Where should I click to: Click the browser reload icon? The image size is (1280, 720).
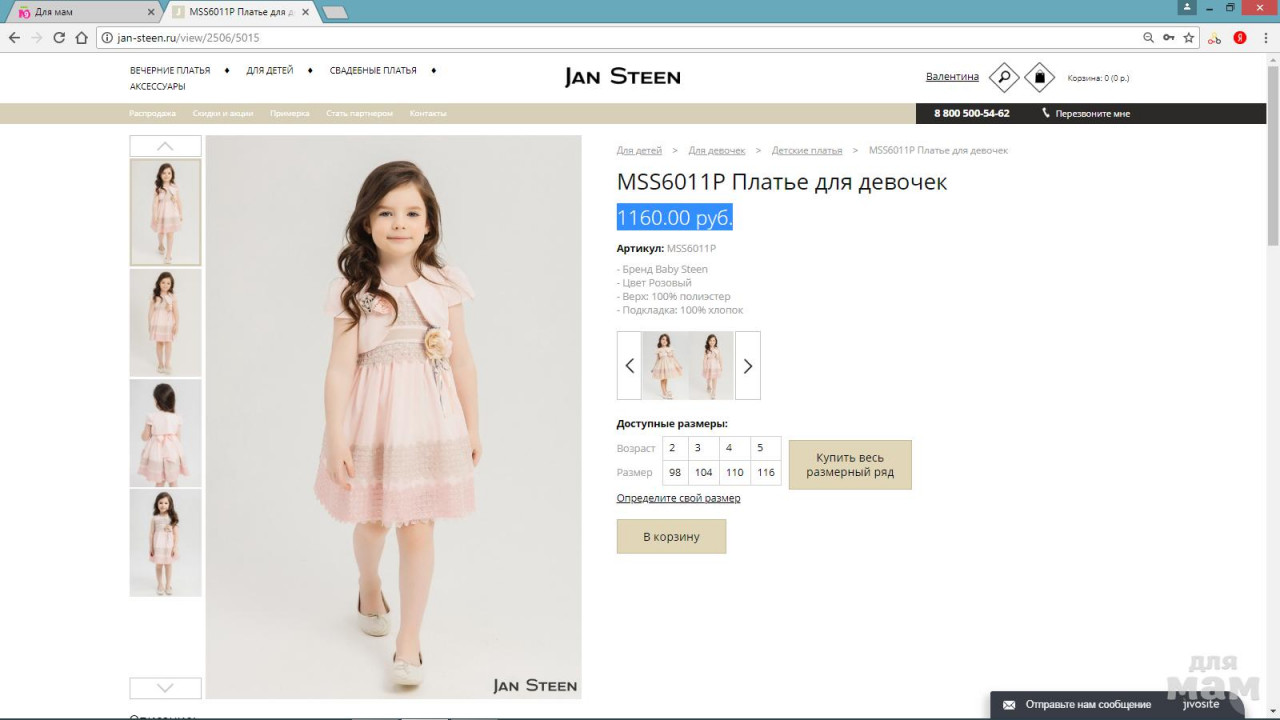click(59, 38)
